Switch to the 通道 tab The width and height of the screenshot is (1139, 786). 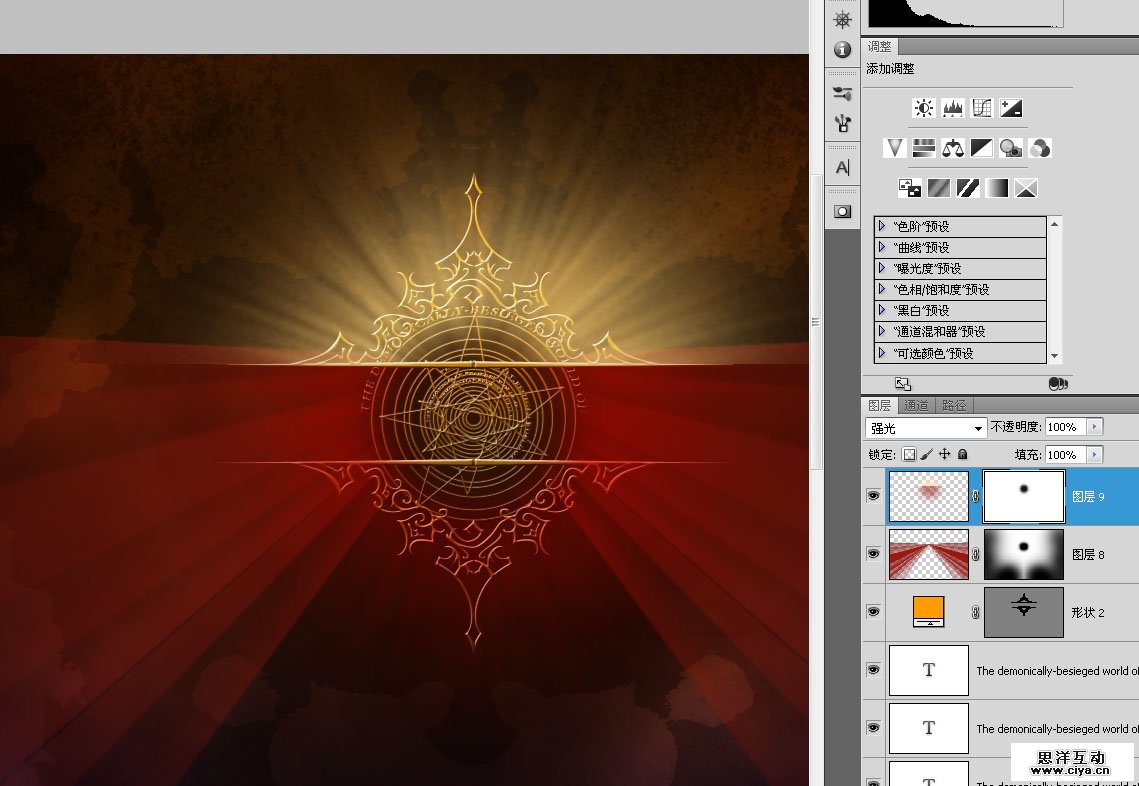pos(916,405)
